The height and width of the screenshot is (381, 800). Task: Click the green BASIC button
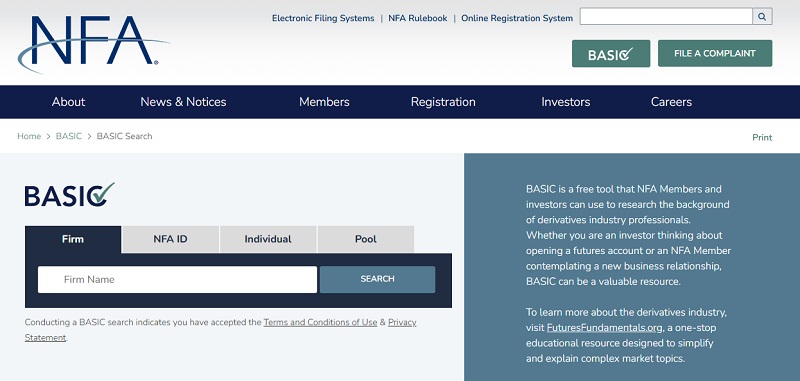[611, 54]
